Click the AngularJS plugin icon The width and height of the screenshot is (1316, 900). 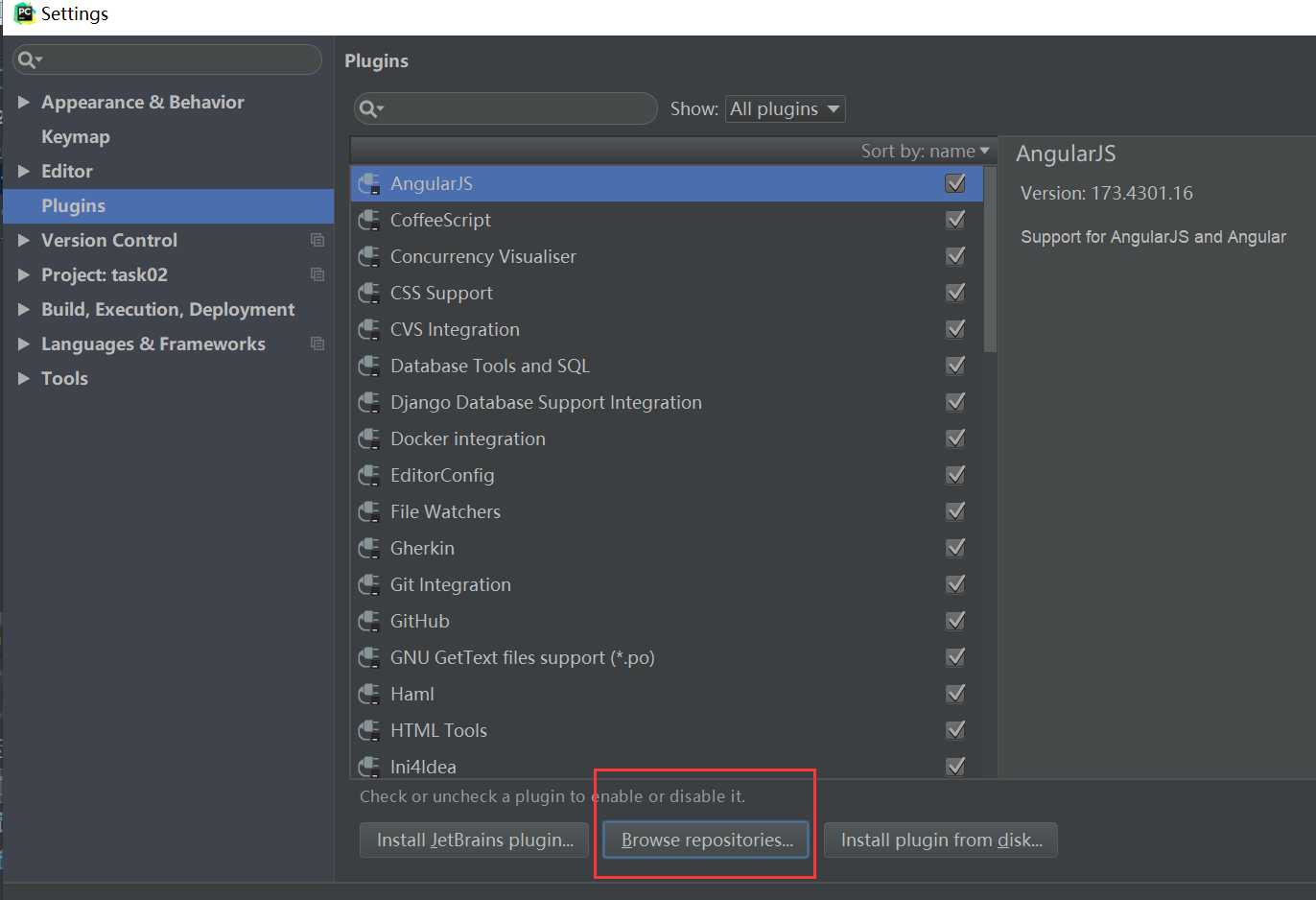369,184
